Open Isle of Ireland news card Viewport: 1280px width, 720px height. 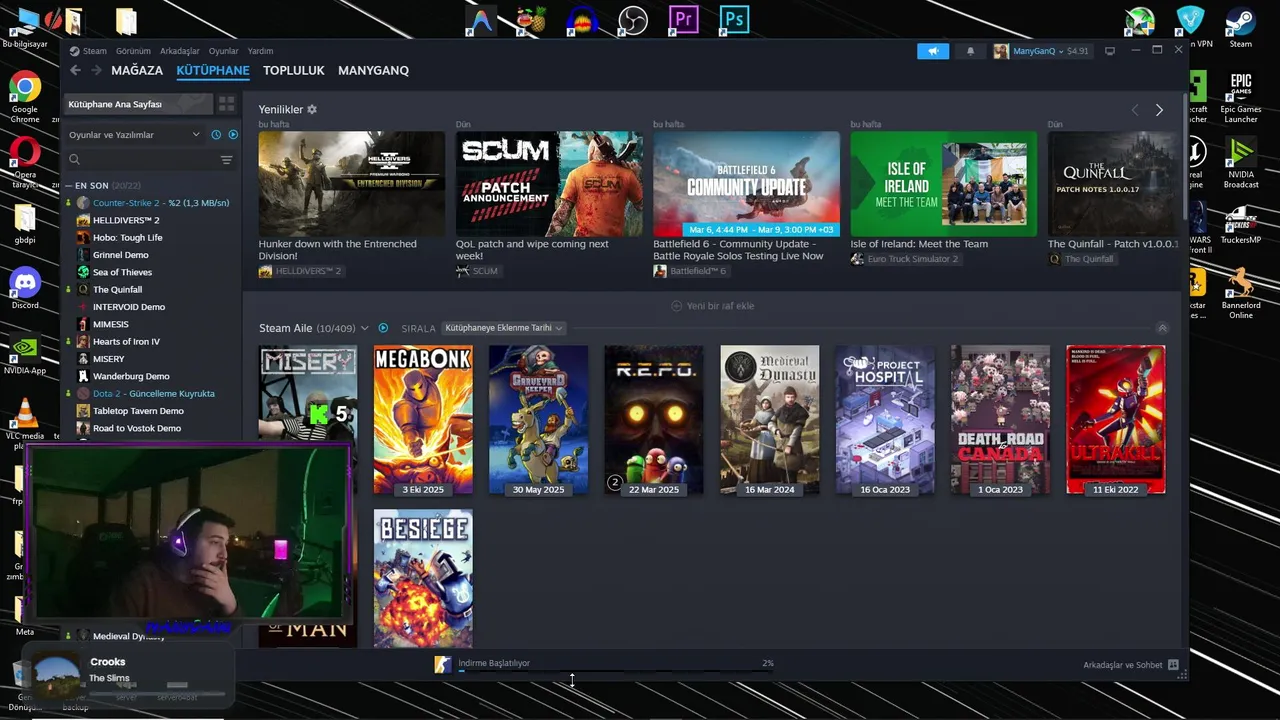point(943,184)
